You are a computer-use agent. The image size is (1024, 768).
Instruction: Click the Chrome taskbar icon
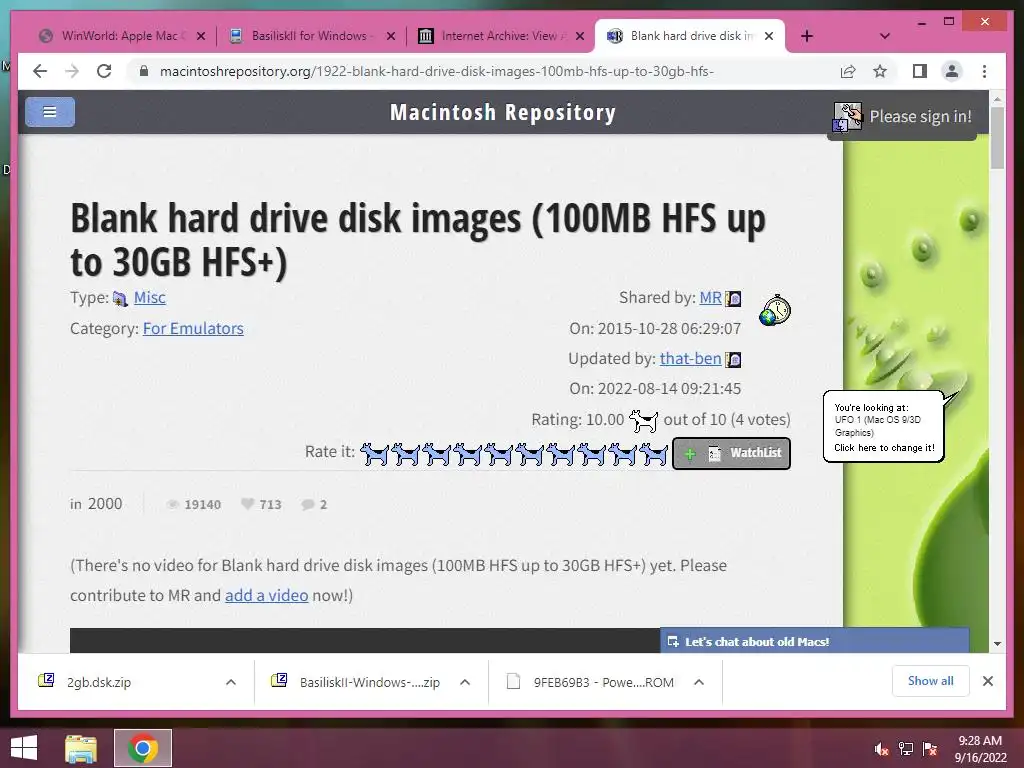[x=143, y=748]
